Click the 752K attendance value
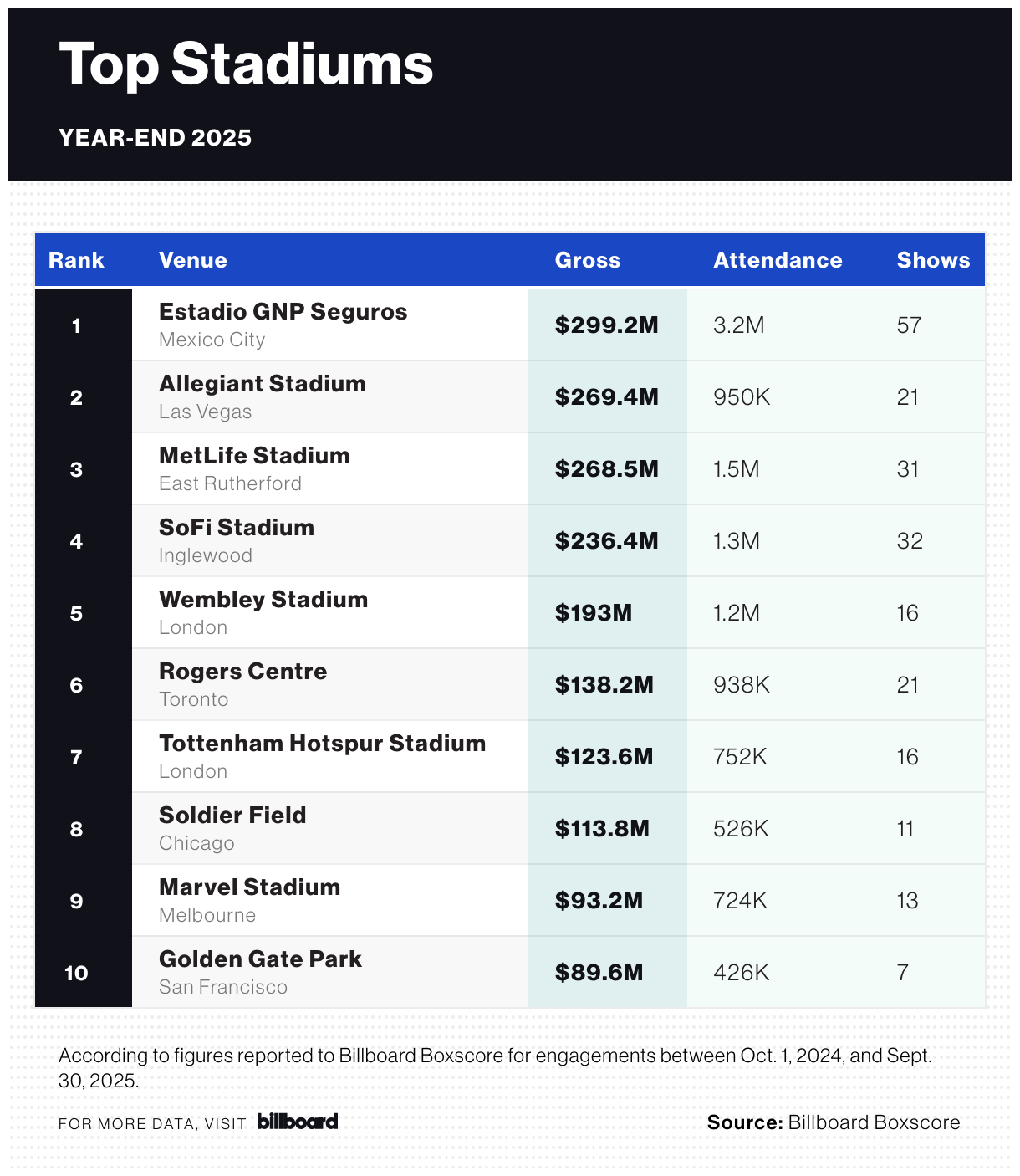 tap(741, 757)
